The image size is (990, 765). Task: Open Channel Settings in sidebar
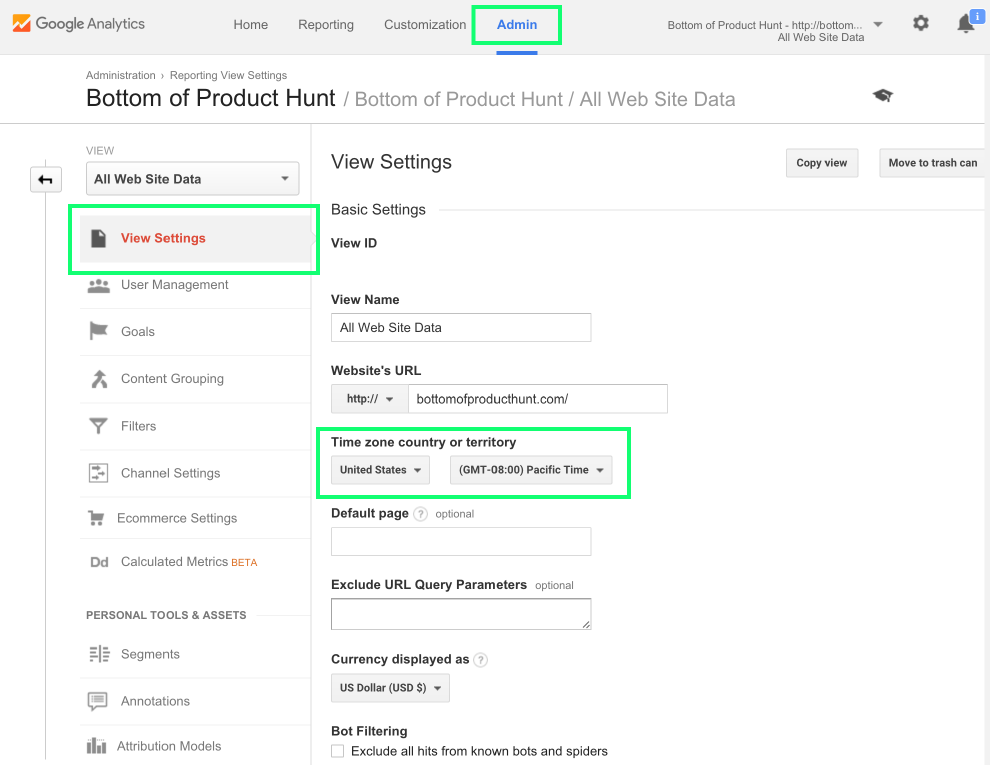[x=196, y=473]
